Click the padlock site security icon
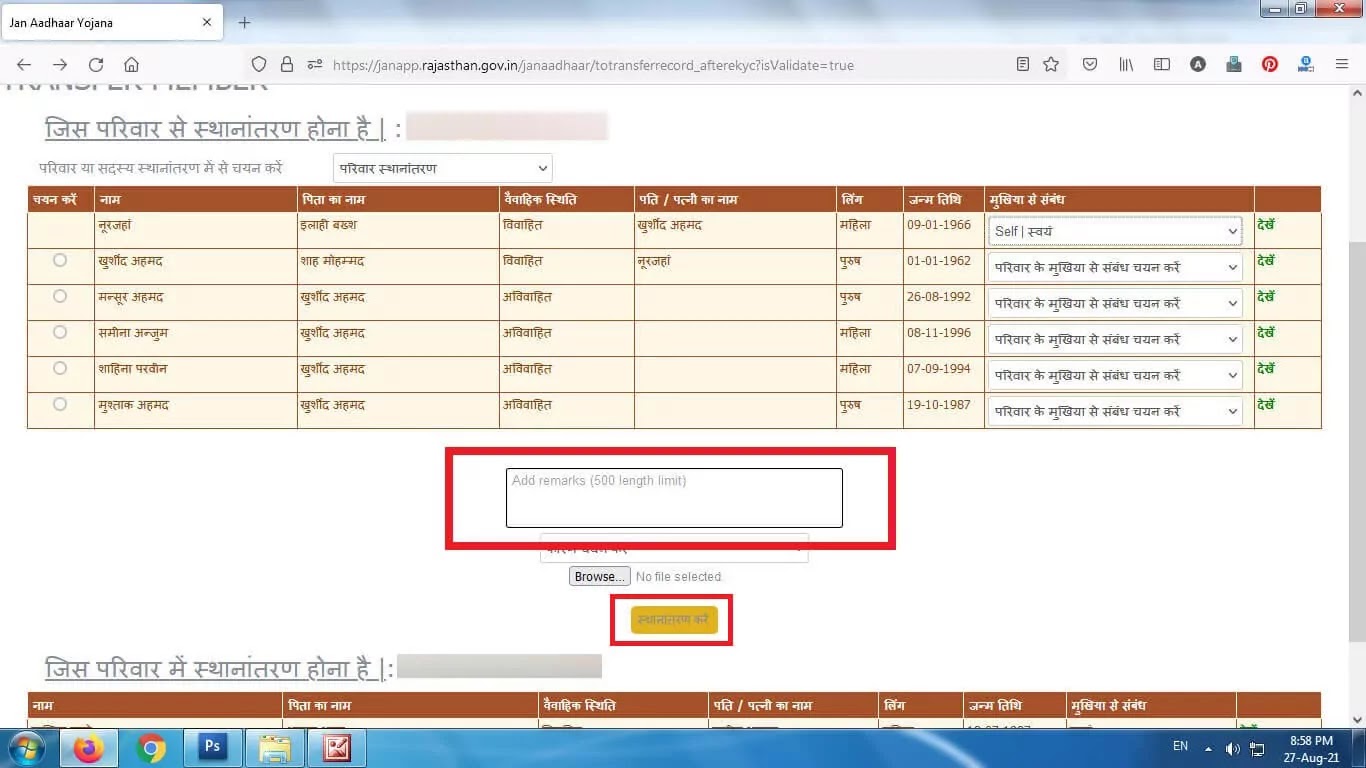 [287, 65]
